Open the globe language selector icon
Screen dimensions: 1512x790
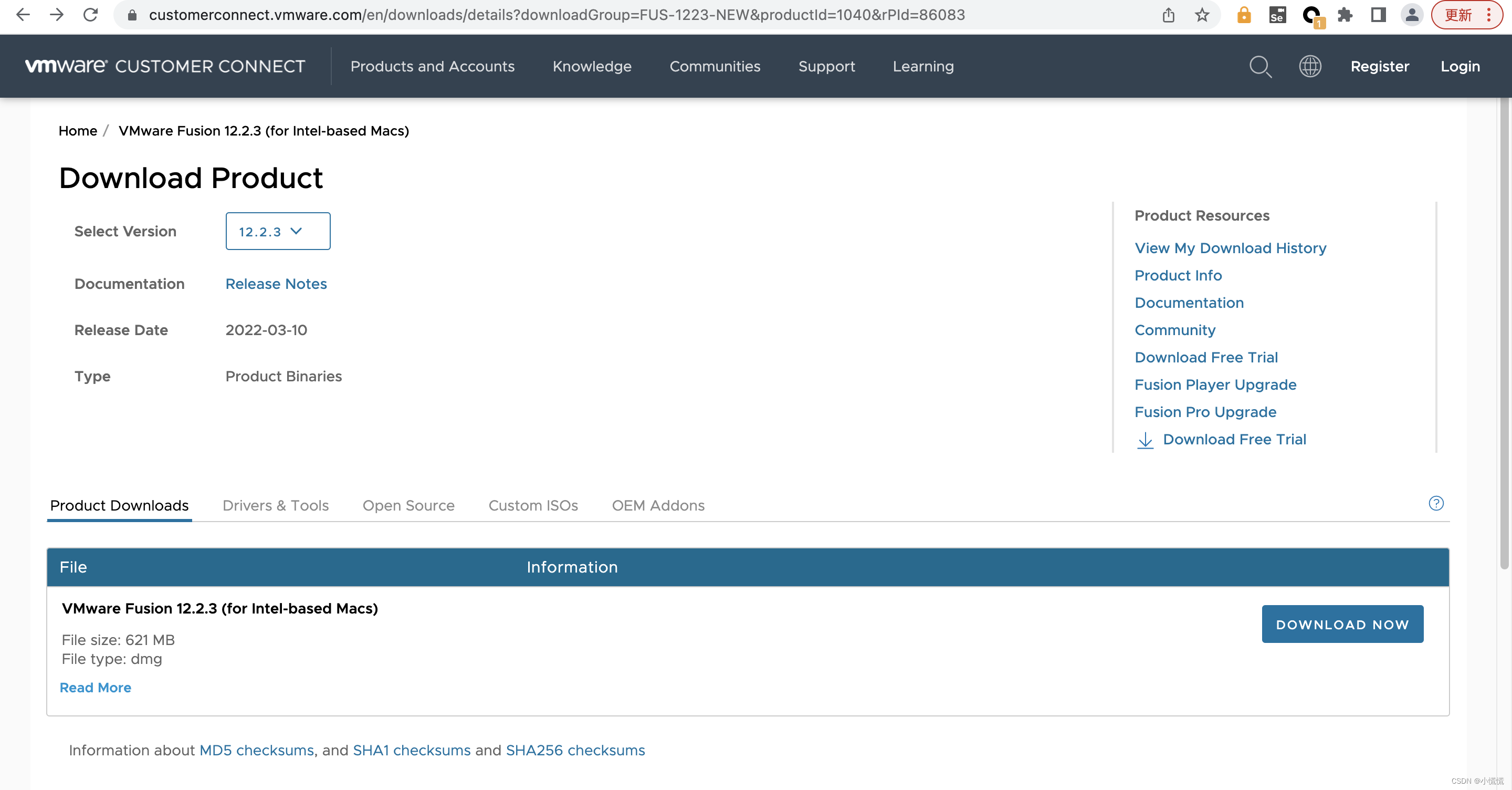1309,66
